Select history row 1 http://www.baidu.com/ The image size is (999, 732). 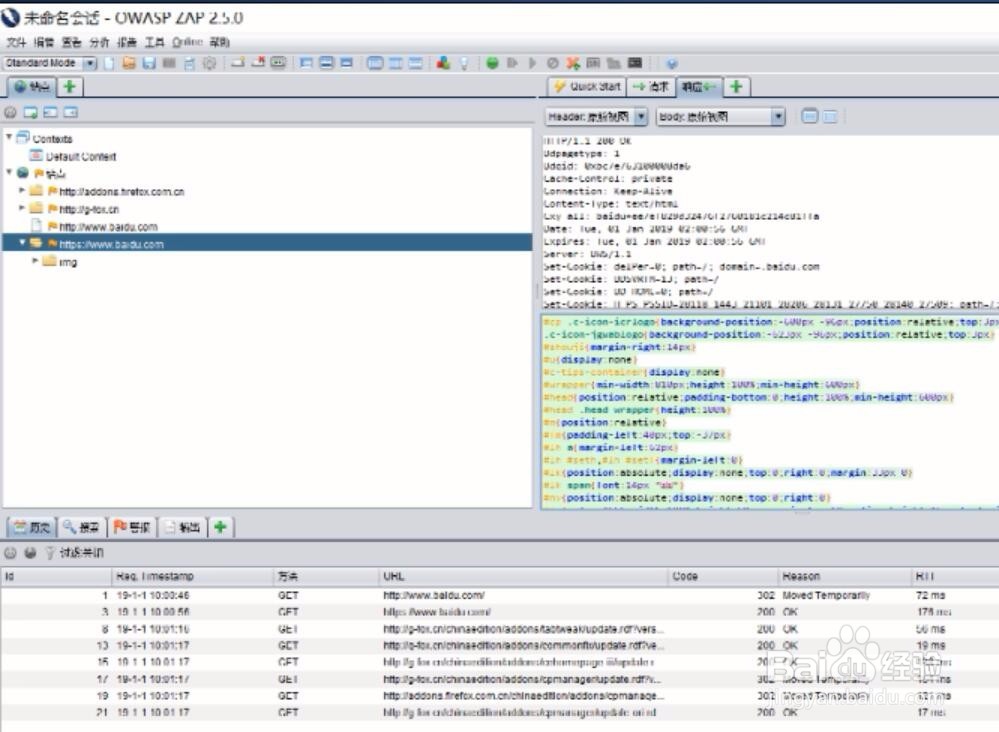[500, 596]
